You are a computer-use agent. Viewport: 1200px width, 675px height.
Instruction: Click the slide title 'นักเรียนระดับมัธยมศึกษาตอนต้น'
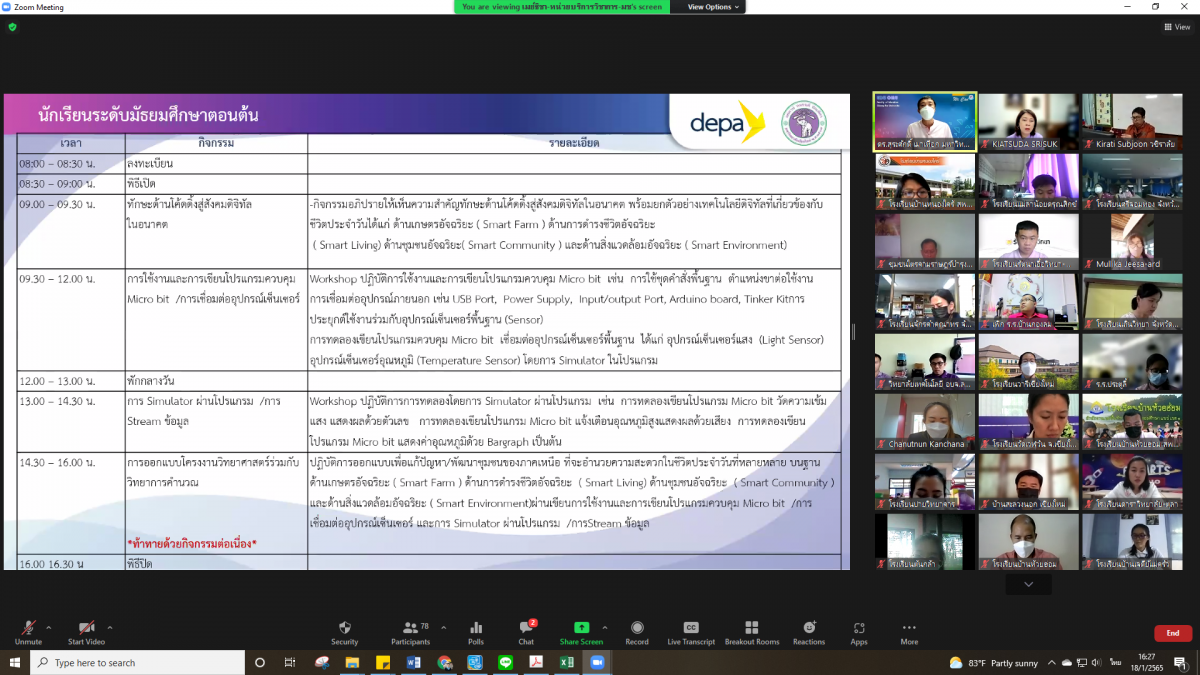point(148,115)
